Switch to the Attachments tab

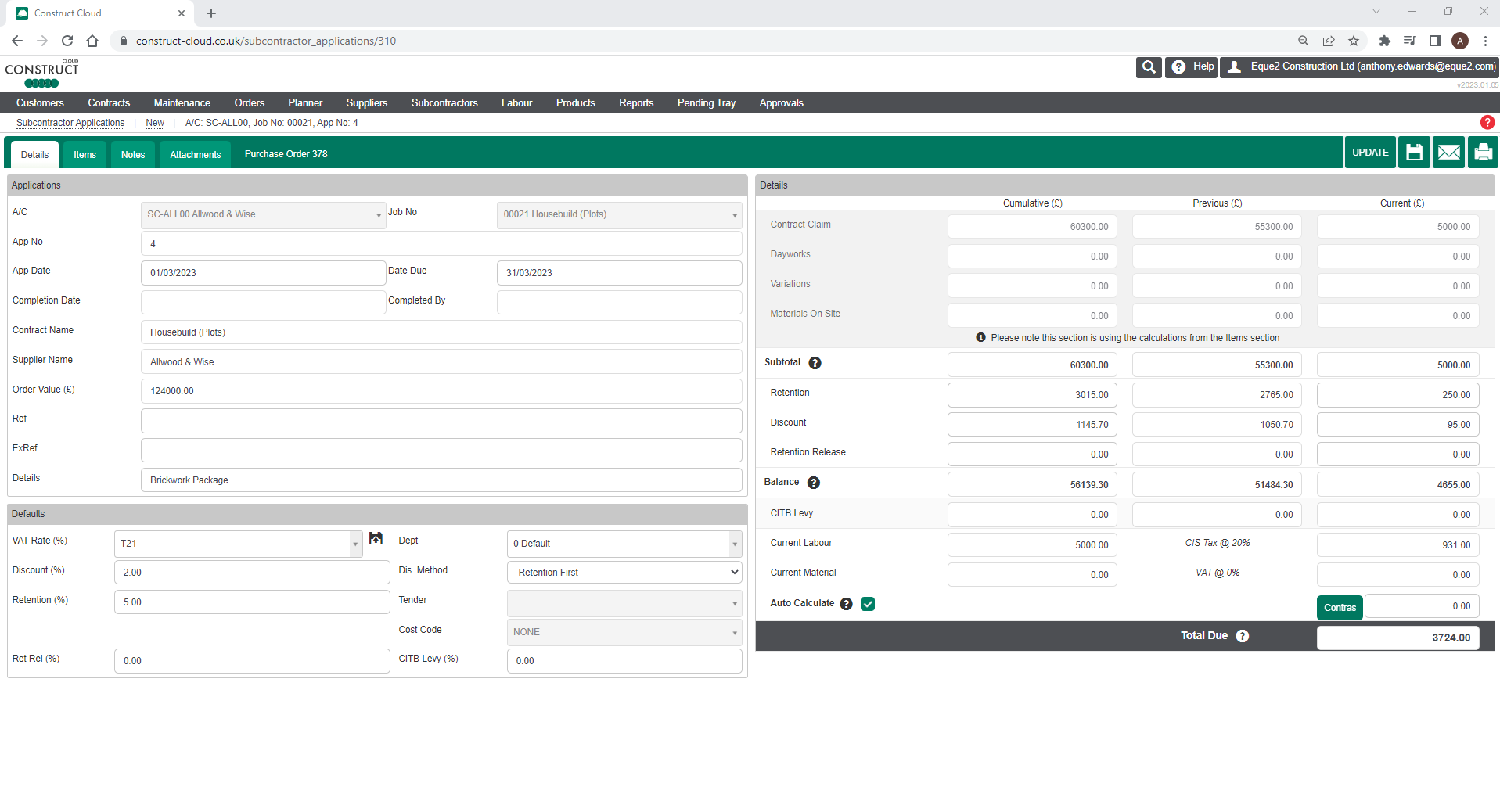pos(196,155)
